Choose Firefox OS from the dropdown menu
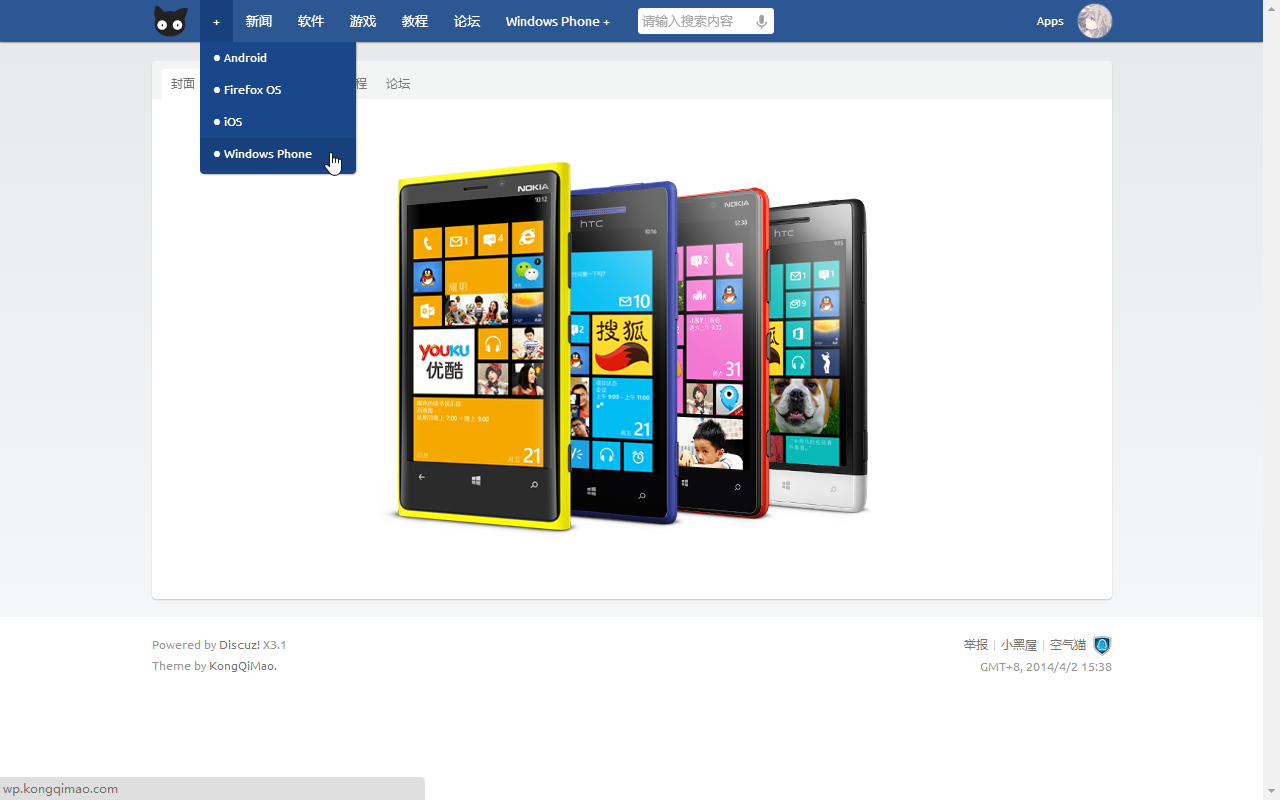 click(278, 90)
